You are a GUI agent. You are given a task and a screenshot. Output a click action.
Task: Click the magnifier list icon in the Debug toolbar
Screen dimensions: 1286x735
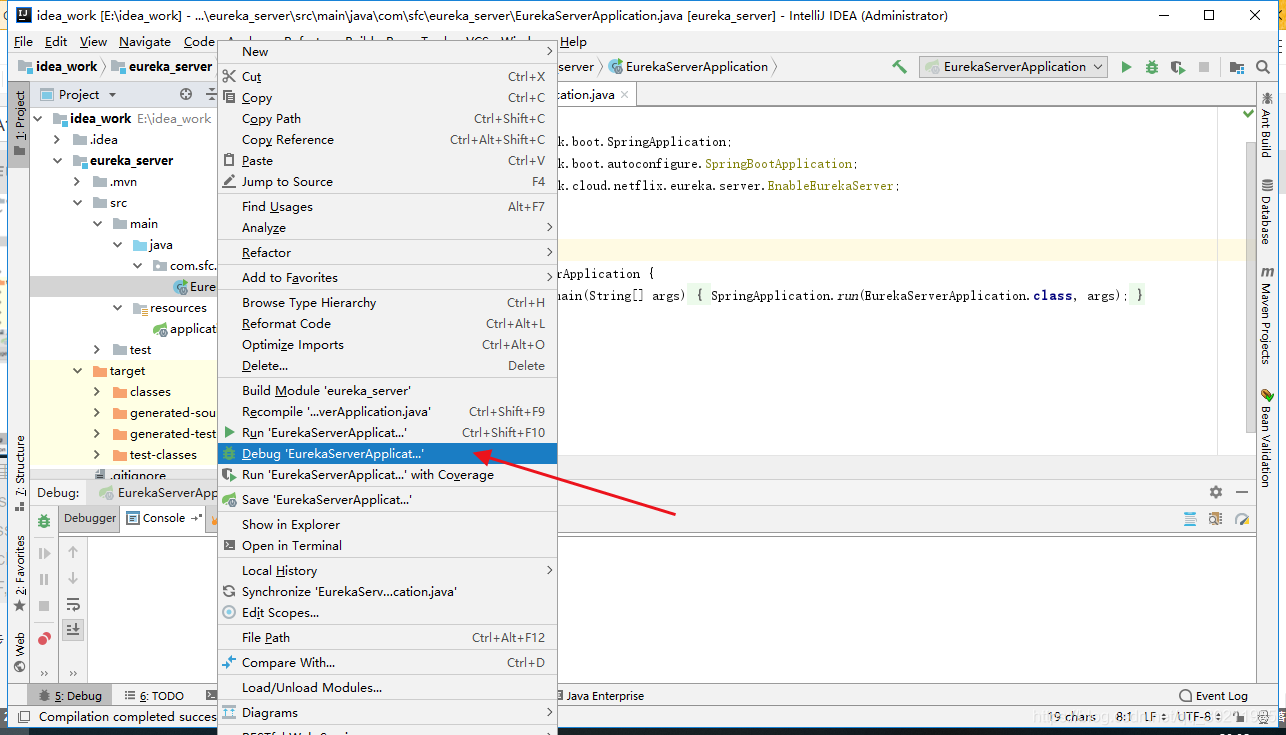(1215, 519)
